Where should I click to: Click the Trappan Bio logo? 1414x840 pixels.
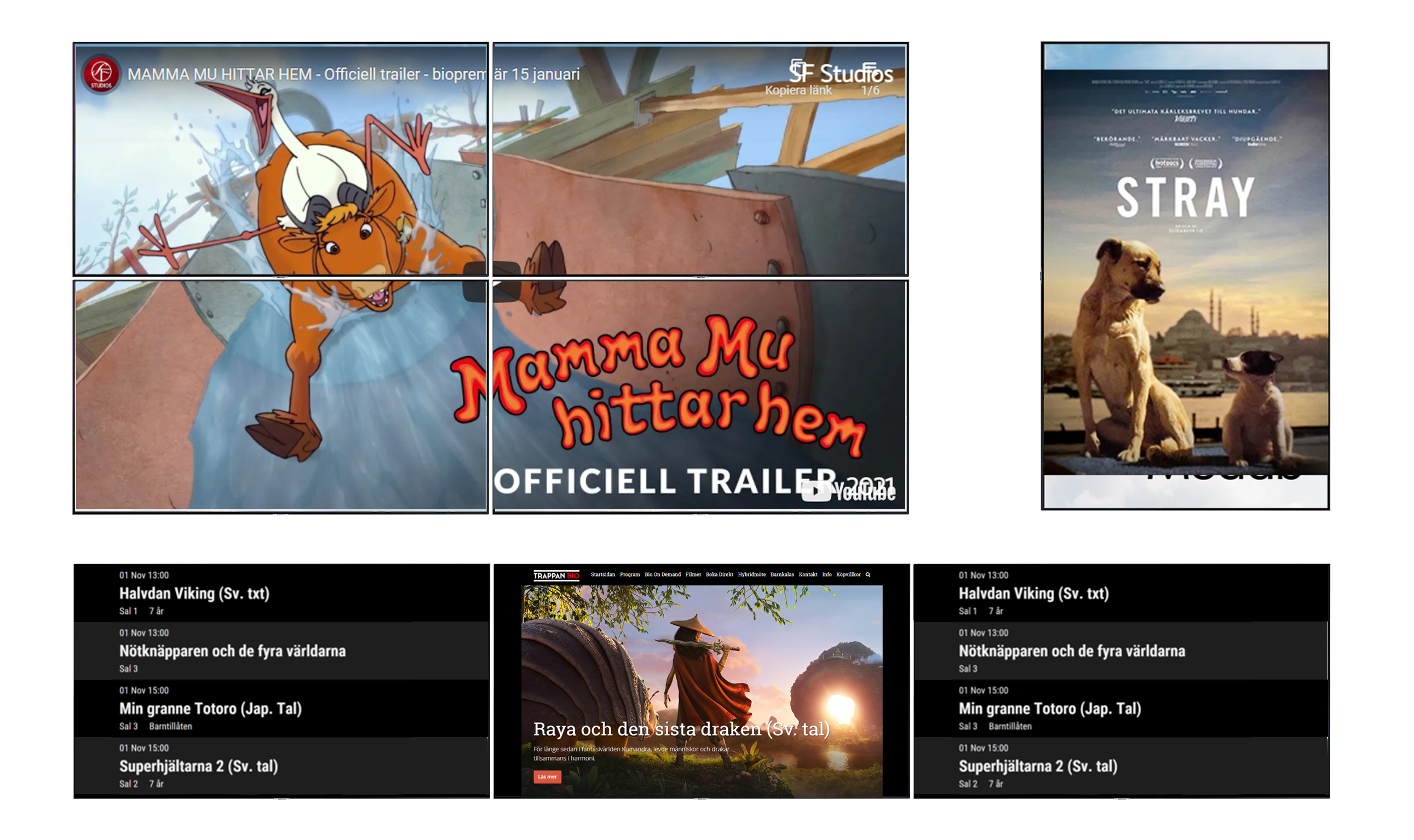coord(556,576)
